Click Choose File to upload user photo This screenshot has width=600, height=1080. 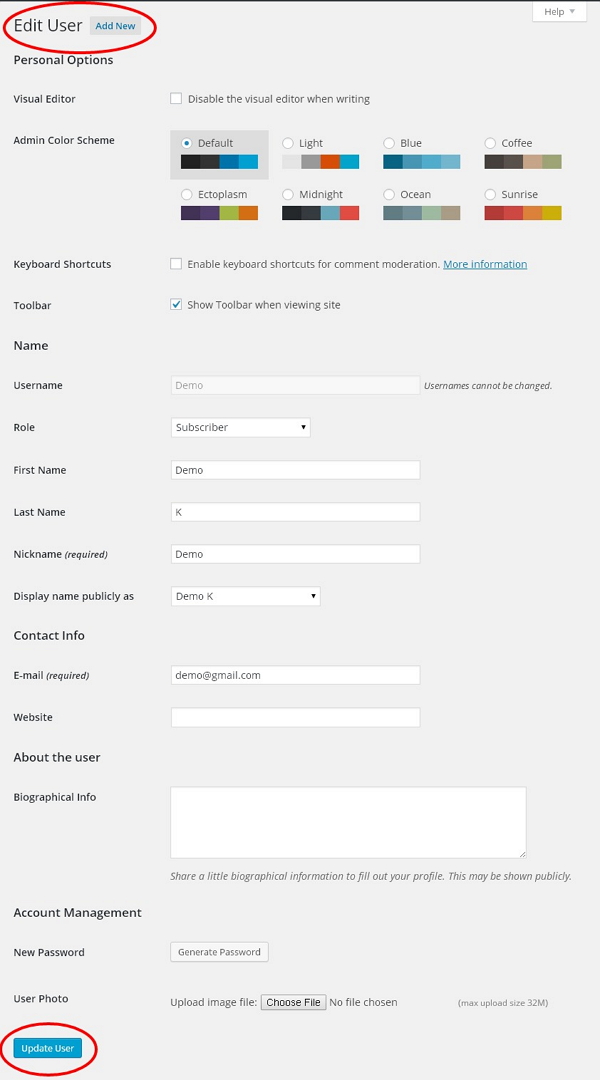click(293, 1002)
